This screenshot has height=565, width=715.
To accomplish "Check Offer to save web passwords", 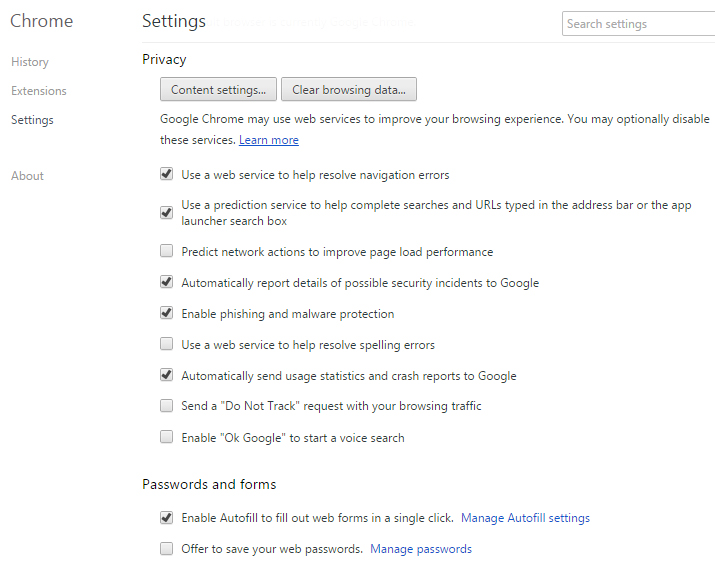I will 166,549.
